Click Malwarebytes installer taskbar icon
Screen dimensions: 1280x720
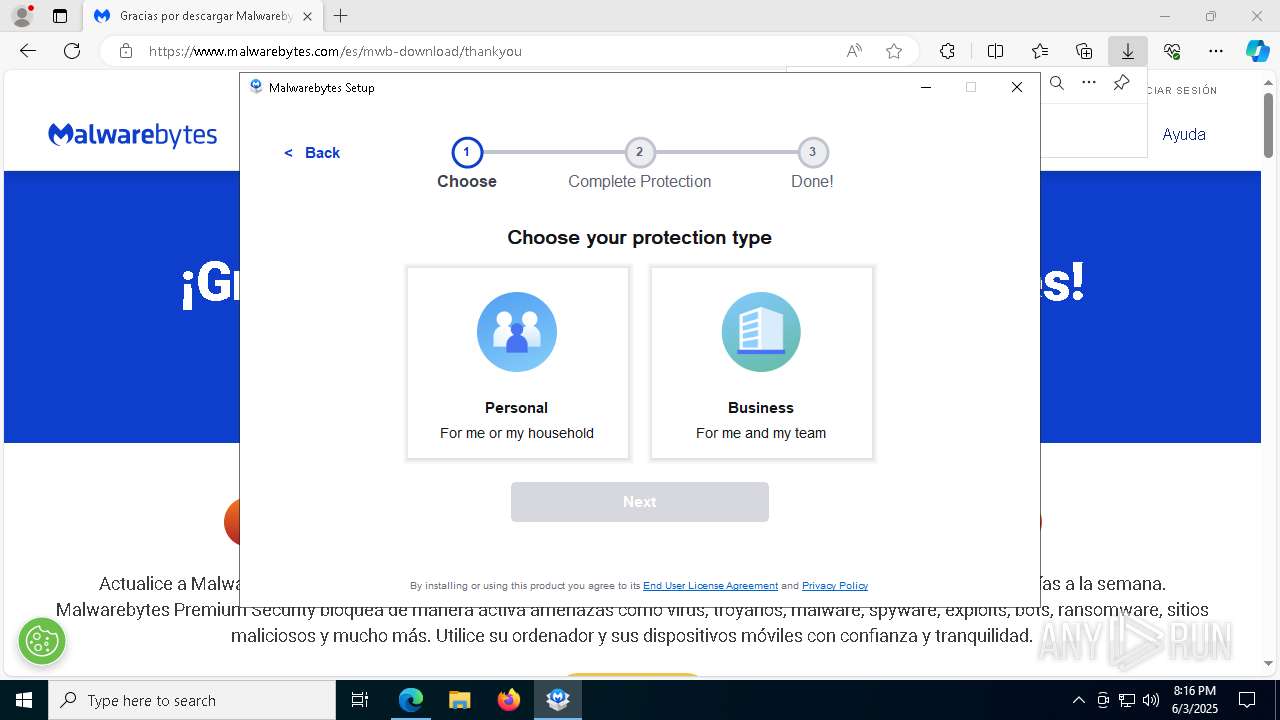(x=558, y=700)
